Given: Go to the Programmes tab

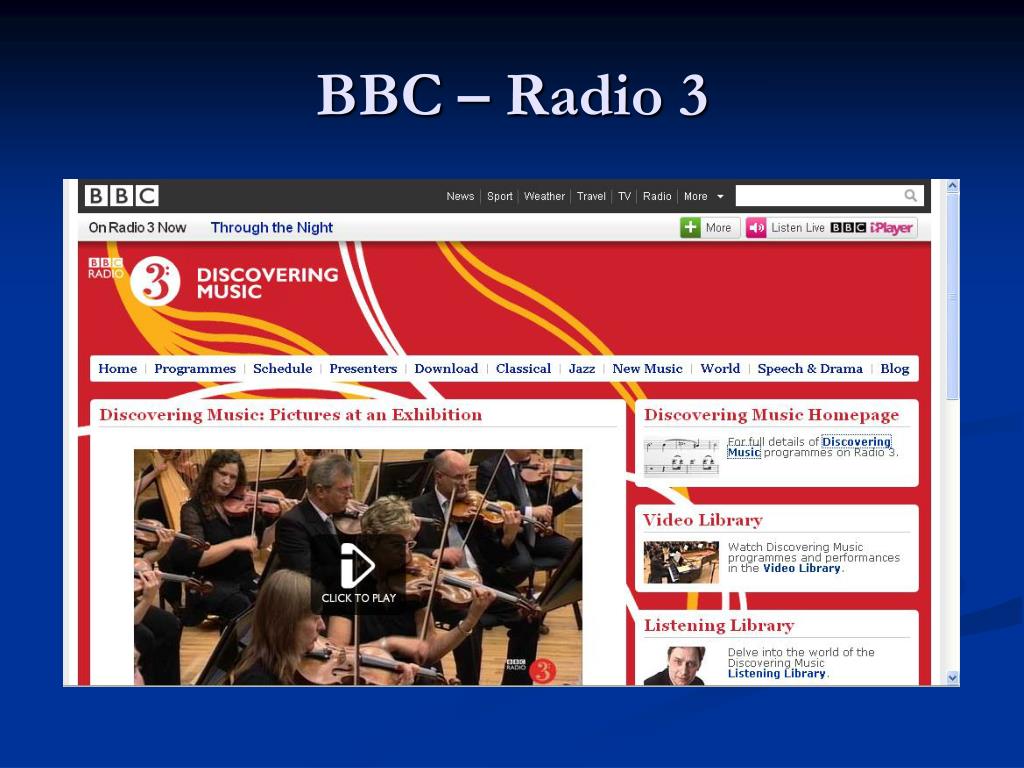Looking at the screenshot, I should pos(195,369).
